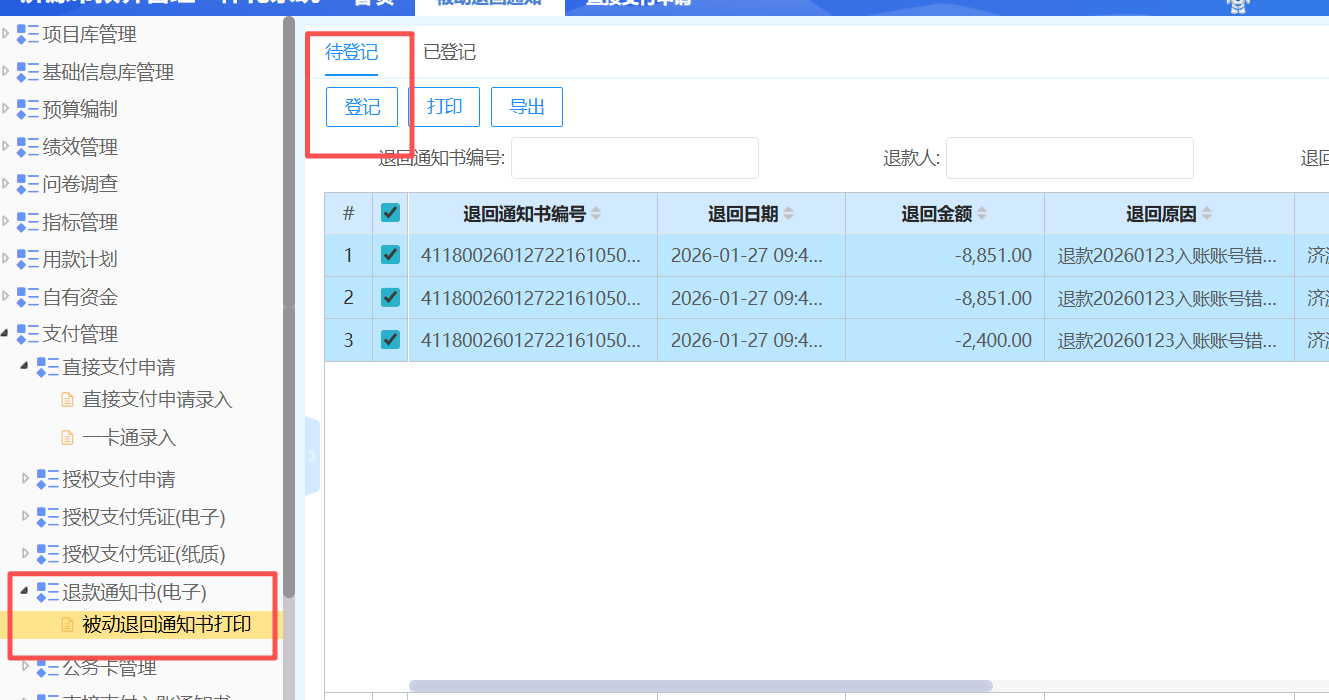Click the robot assistant icon in header
This screenshot has height=700, width=1329.
click(x=1239, y=5)
